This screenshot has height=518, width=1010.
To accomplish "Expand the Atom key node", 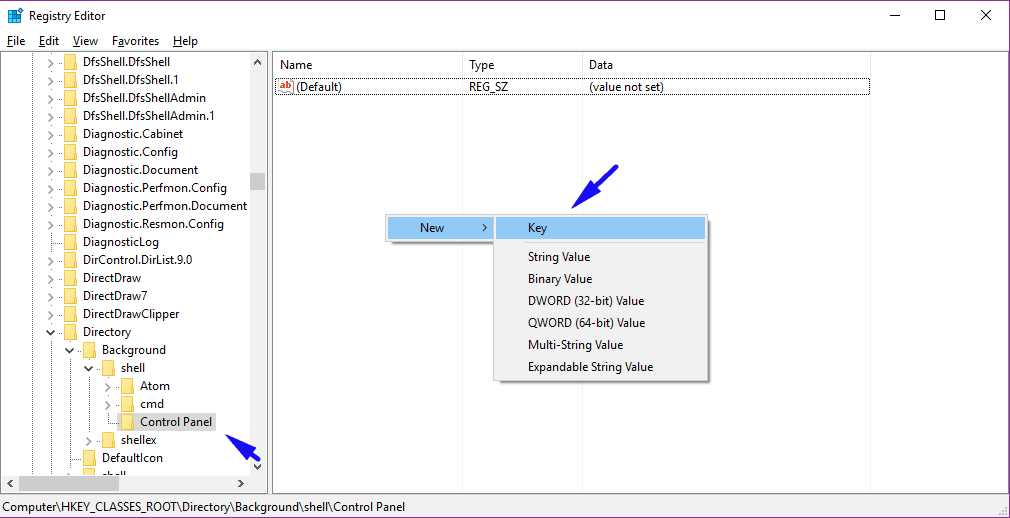I will pos(107,386).
